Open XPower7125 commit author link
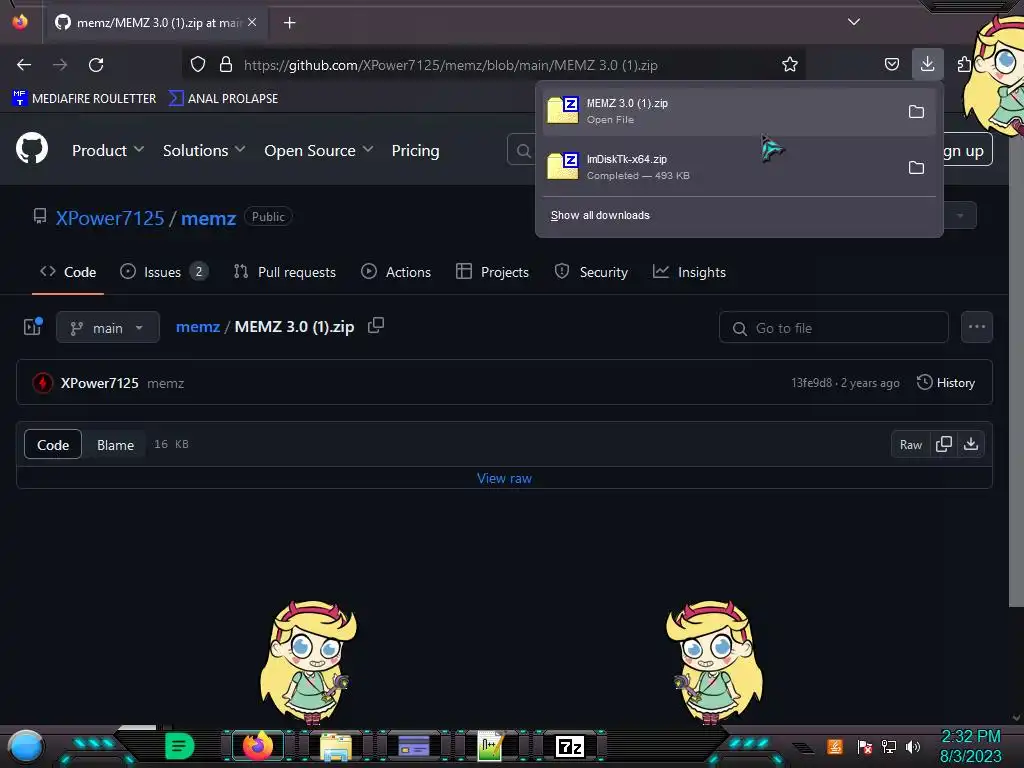Screen dimensions: 1024x768 coord(99,383)
